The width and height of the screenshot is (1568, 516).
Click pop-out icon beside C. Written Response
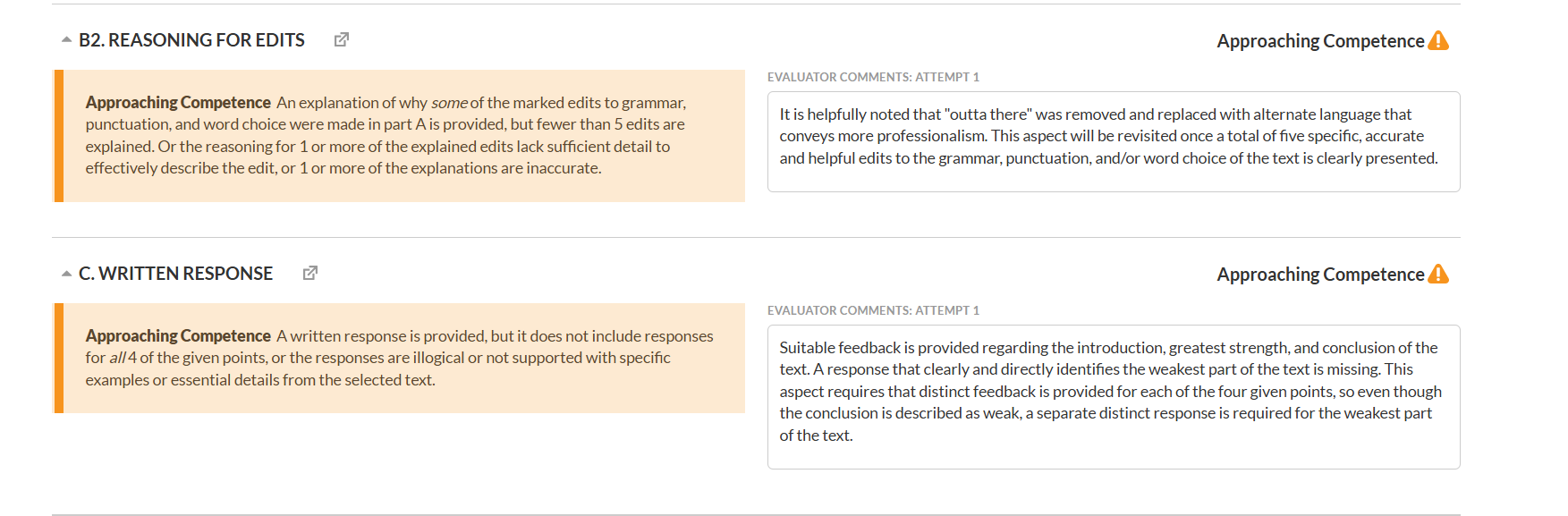tap(310, 274)
